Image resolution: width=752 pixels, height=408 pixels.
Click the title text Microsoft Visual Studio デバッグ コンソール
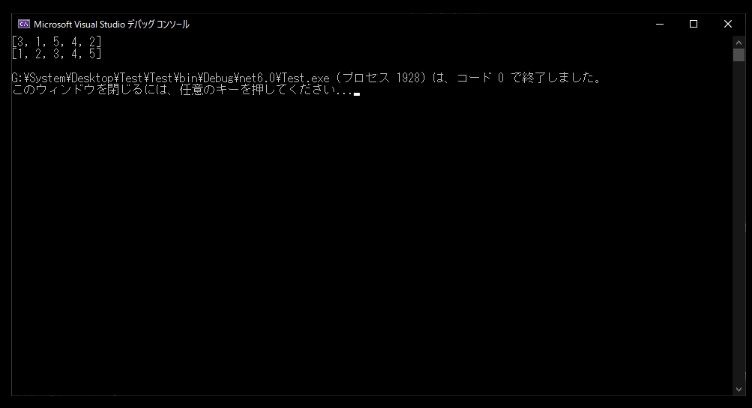[x=111, y=24]
